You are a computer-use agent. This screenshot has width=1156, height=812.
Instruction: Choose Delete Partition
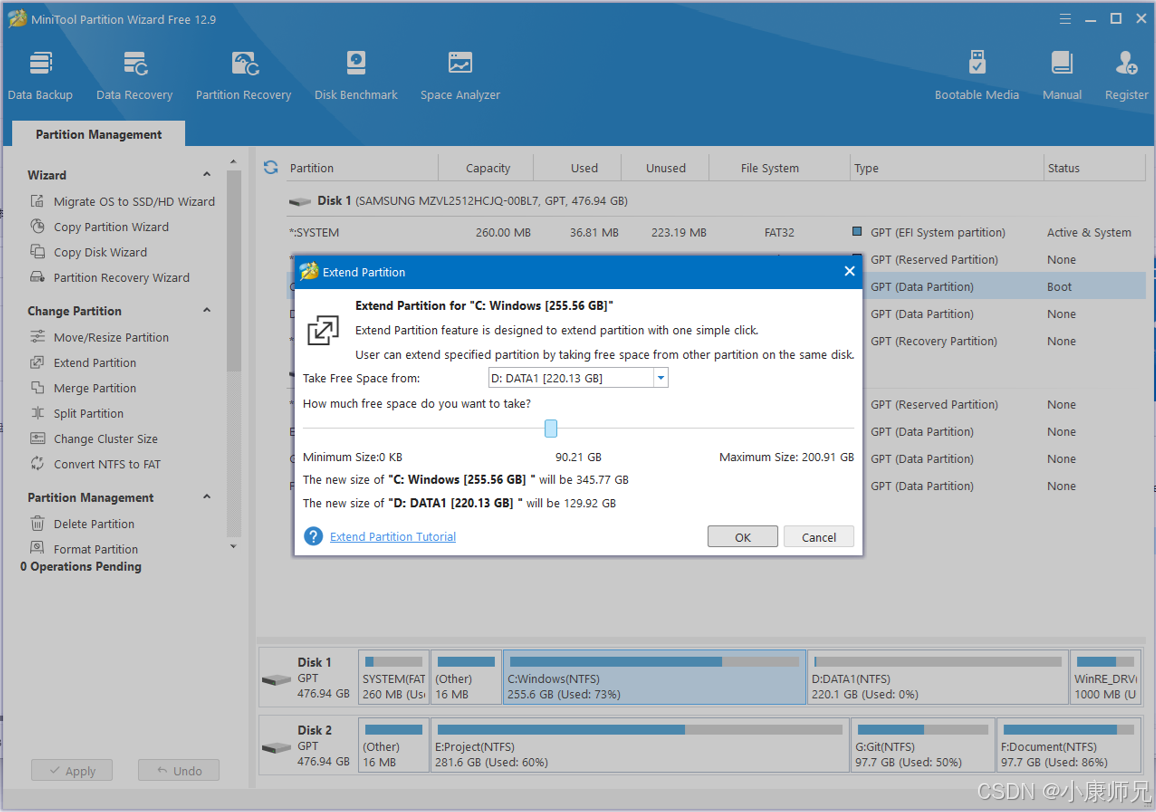pos(83,524)
